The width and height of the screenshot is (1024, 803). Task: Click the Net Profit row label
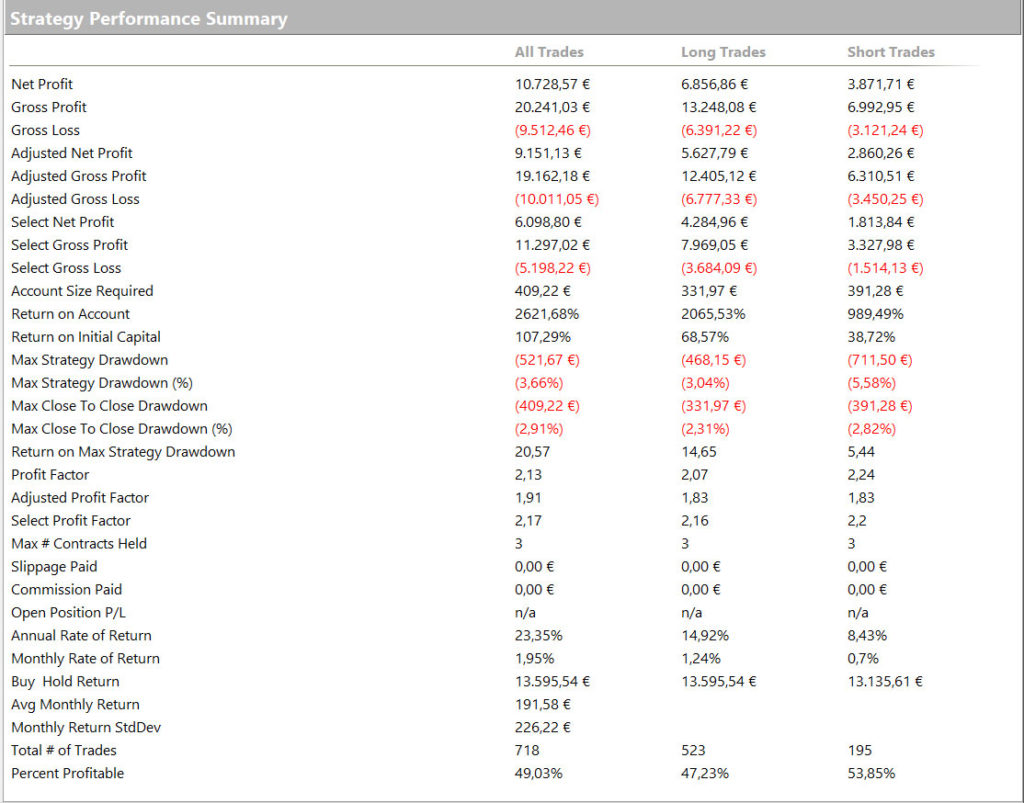(42, 84)
